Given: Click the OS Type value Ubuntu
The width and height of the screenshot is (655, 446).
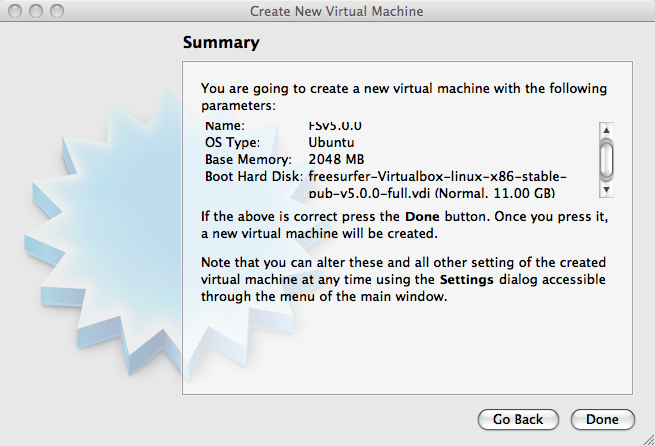Looking at the screenshot, I should point(332,143).
